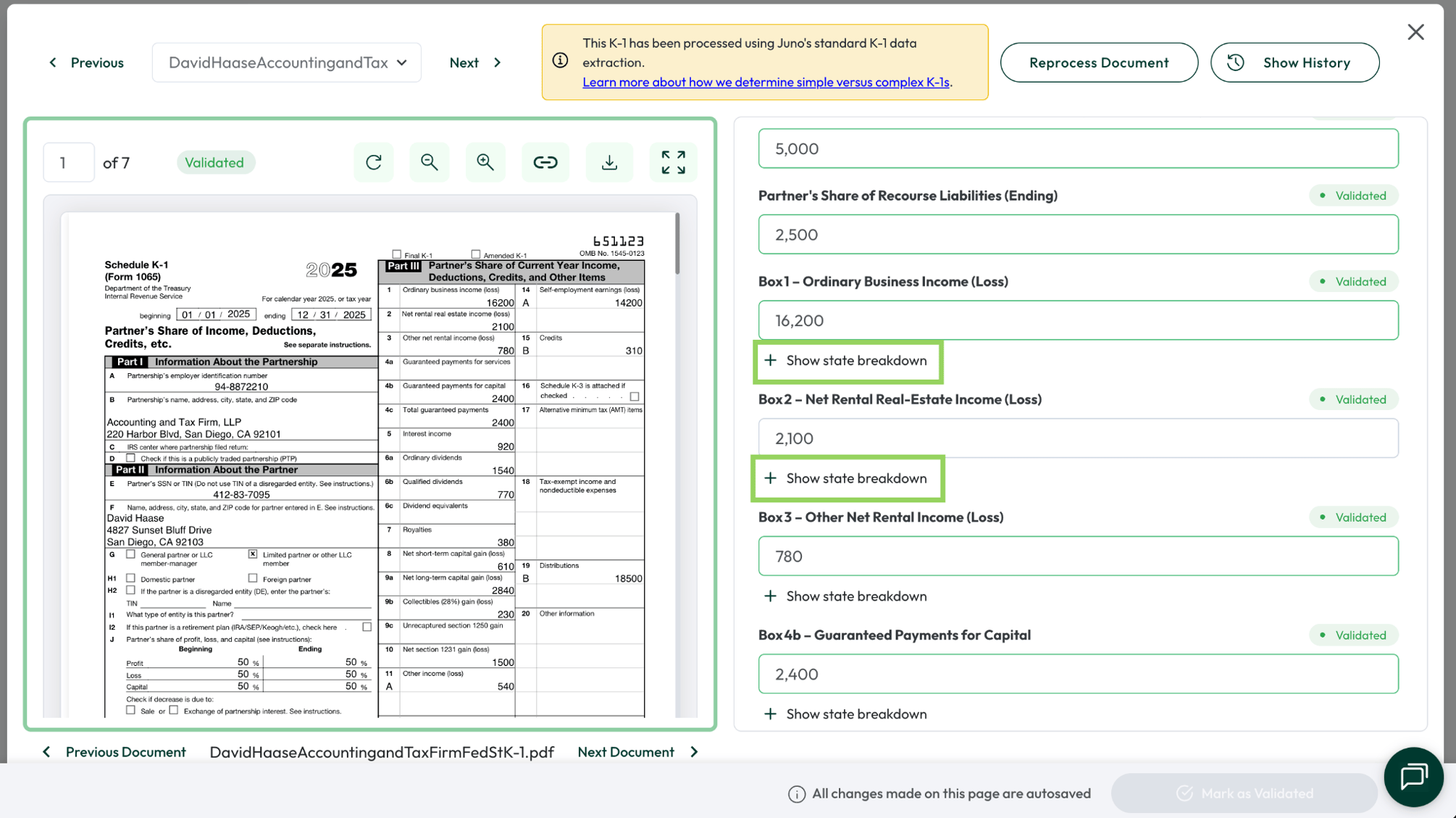Edit Box 2 Net Rental Real-Estate field
This screenshot has height=818, width=1456.
(x=1078, y=438)
